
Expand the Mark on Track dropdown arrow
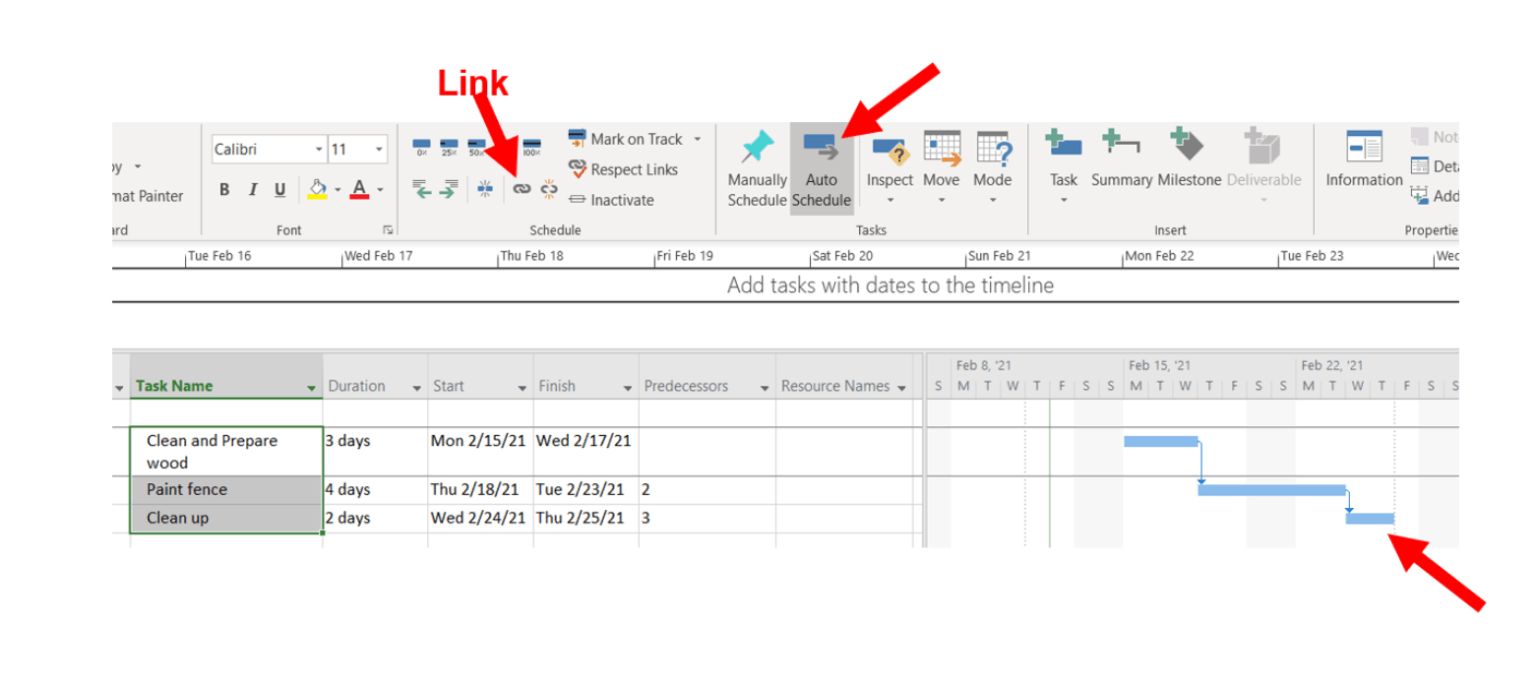(697, 139)
